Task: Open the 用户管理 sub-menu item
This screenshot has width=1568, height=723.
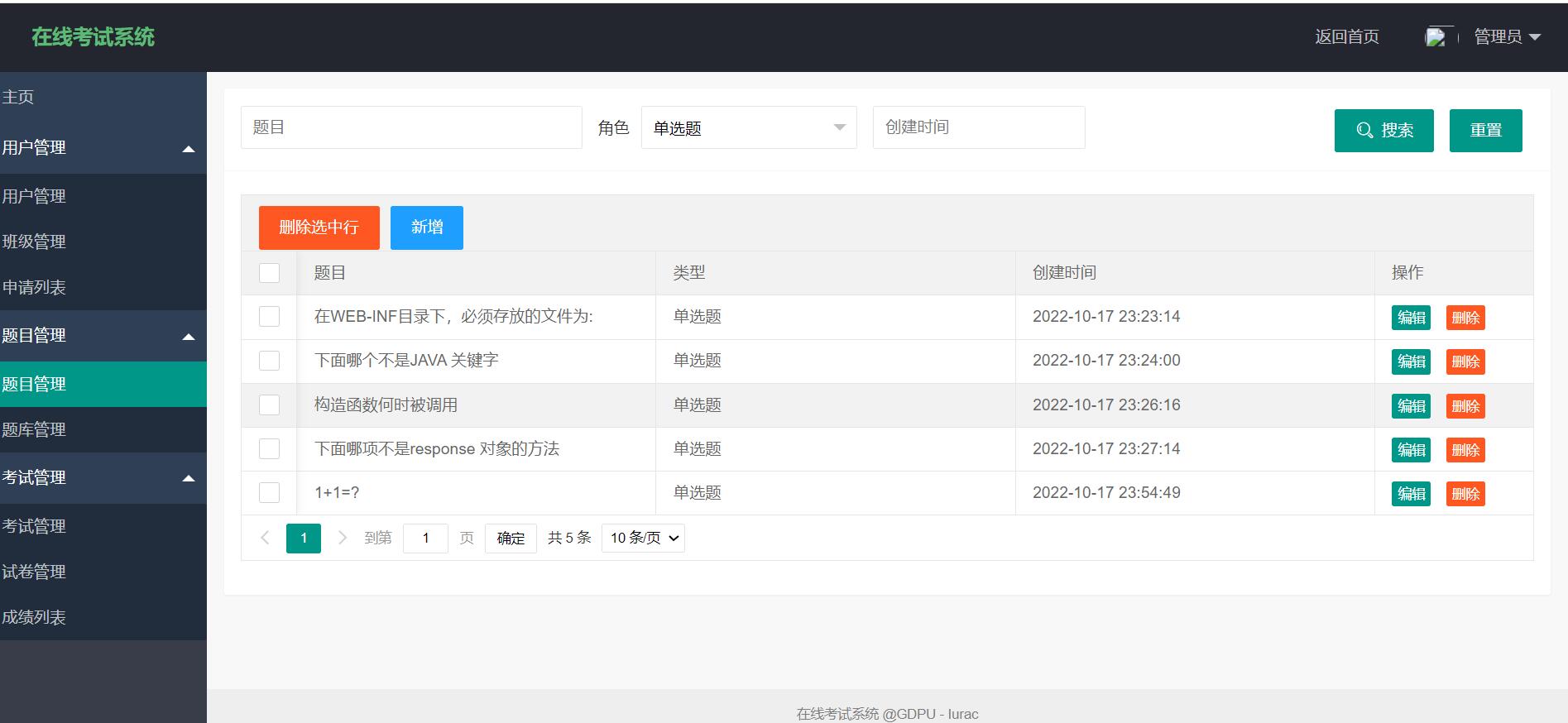Action: point(103,196)
